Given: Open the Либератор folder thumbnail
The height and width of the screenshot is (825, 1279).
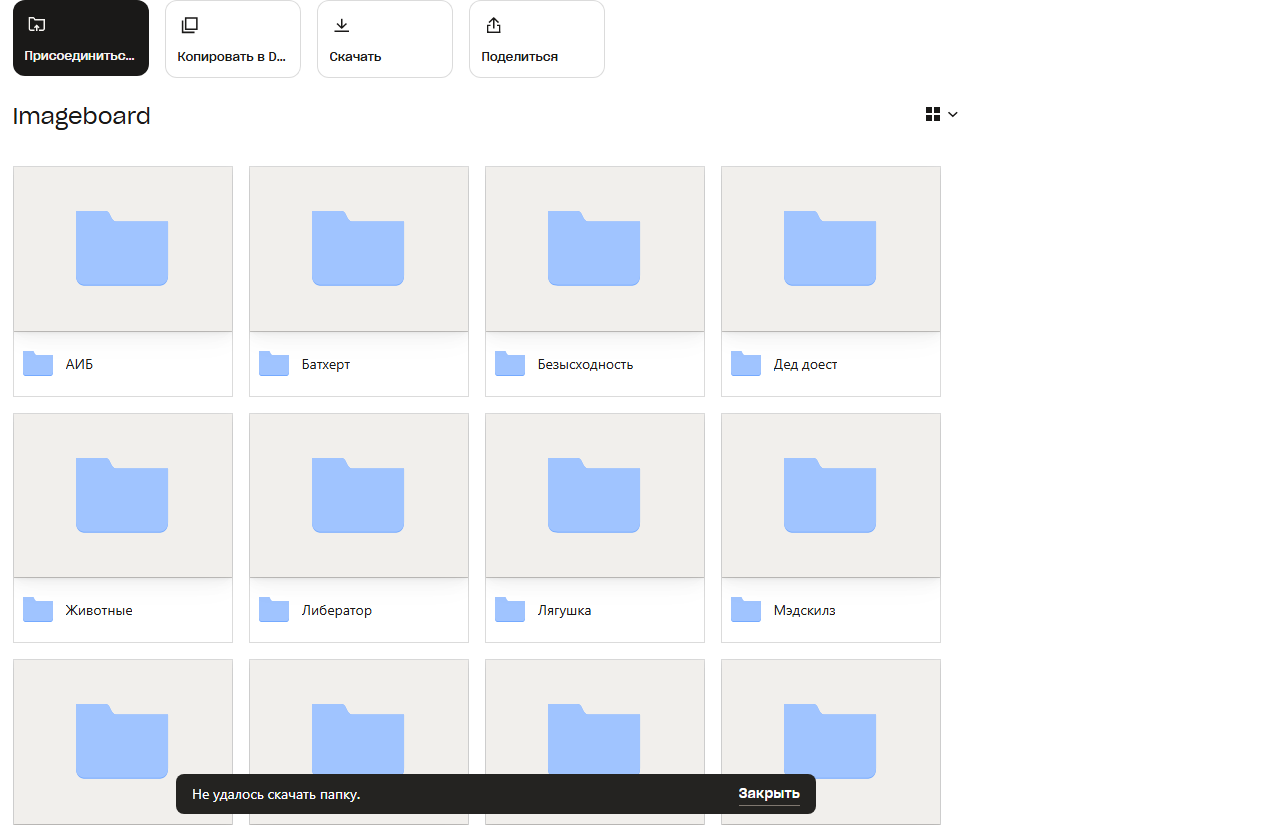Looking at the screenshot, I should (x=359, y=495).
